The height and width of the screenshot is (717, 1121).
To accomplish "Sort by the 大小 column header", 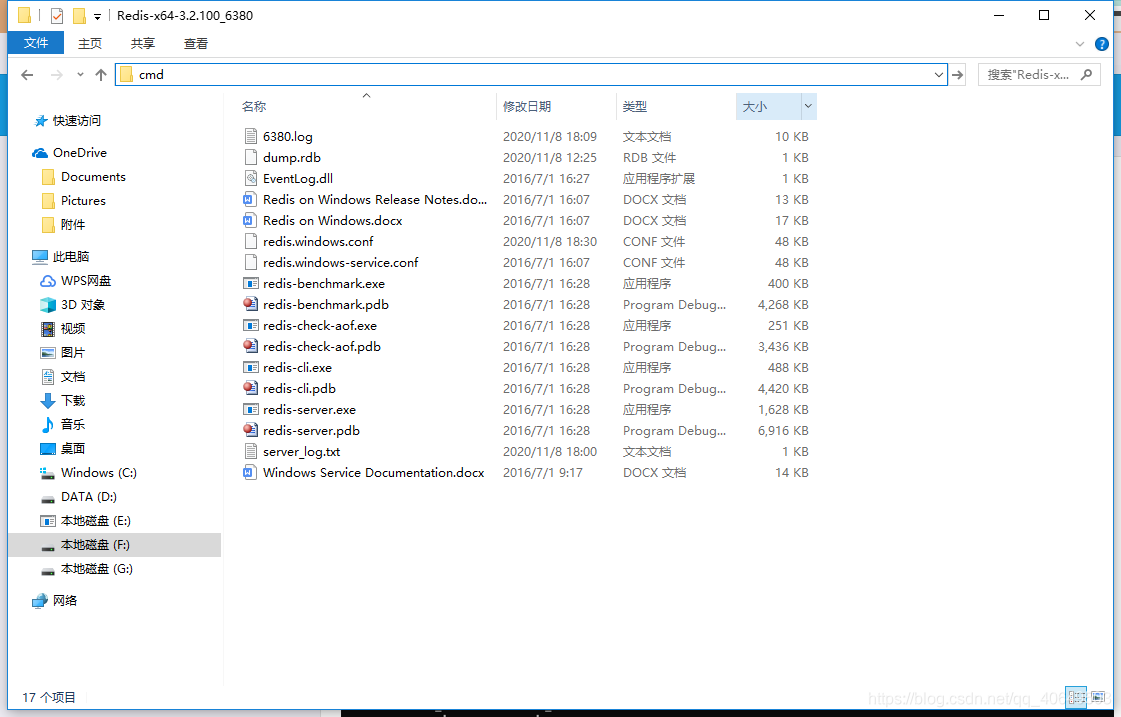I will [x=755, y=106].
